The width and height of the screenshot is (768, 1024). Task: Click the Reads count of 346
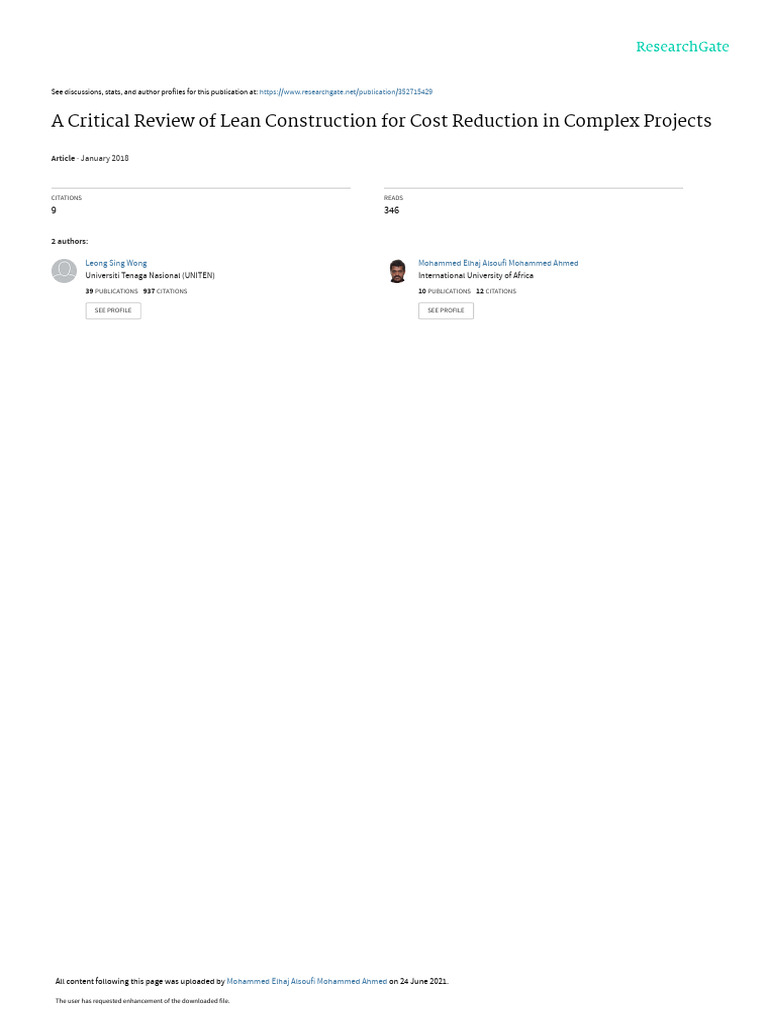click(392, 210)
